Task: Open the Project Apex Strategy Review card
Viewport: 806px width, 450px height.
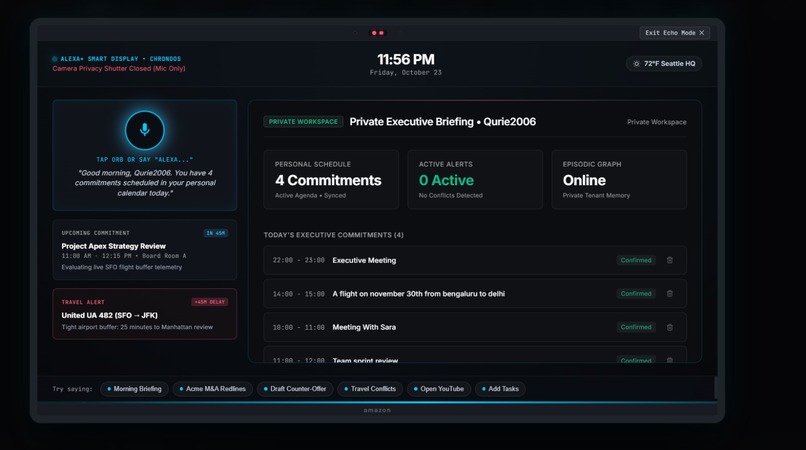Action: 144,250
